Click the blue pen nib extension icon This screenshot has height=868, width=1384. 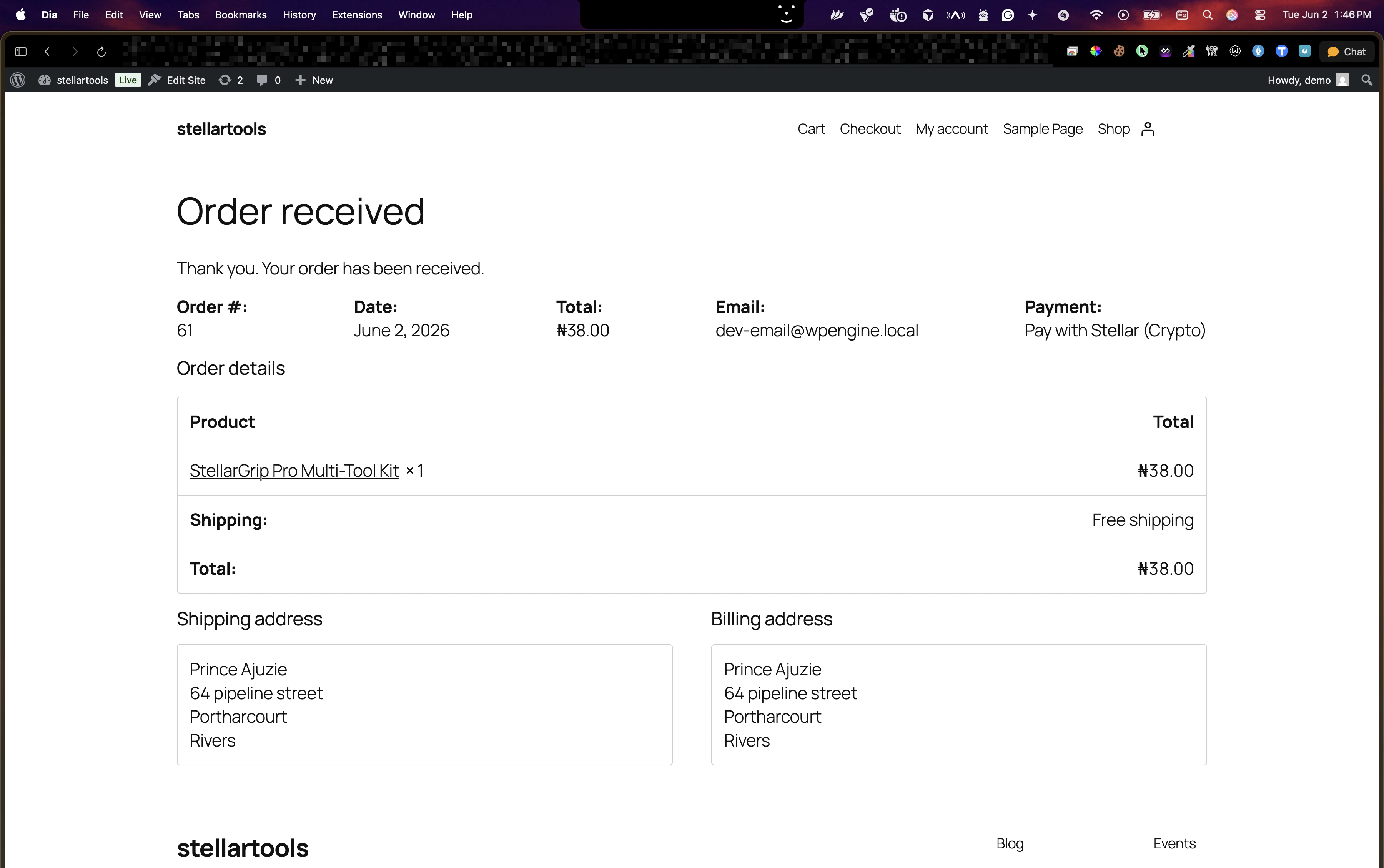coord(1258,51)
